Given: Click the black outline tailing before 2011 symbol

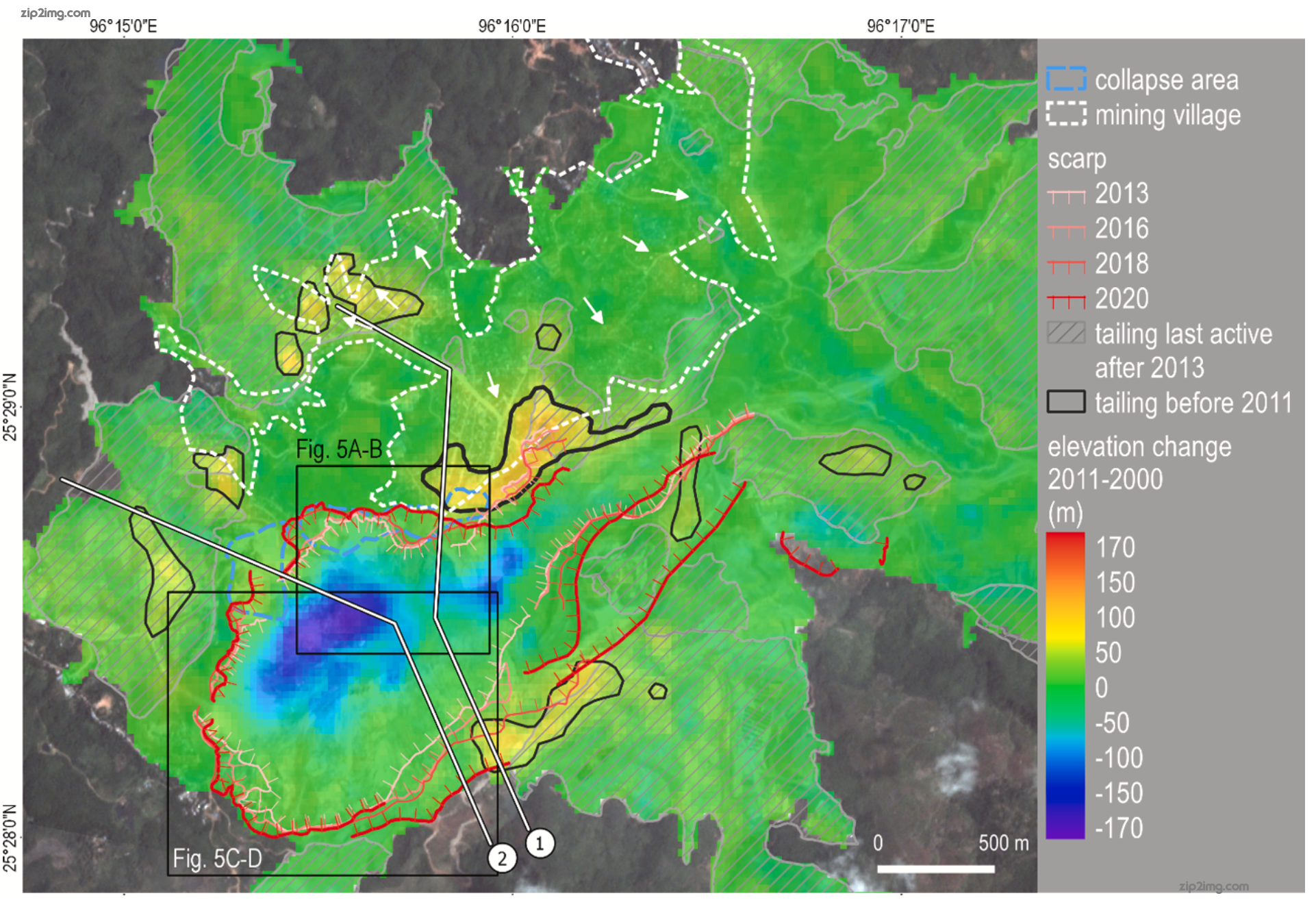Looking at the screenshot, I should [1066, 402].
